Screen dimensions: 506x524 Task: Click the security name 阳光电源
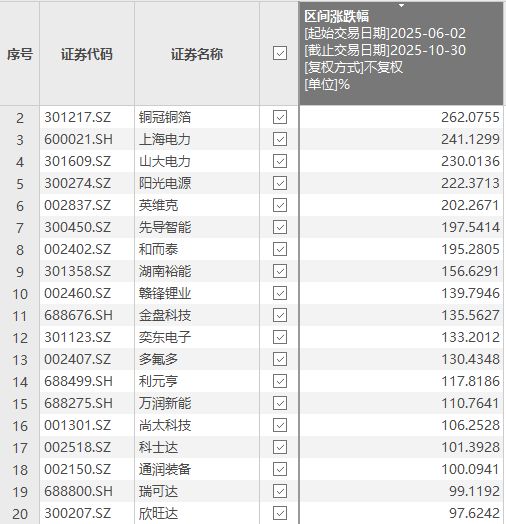click(x=165, y=183)
